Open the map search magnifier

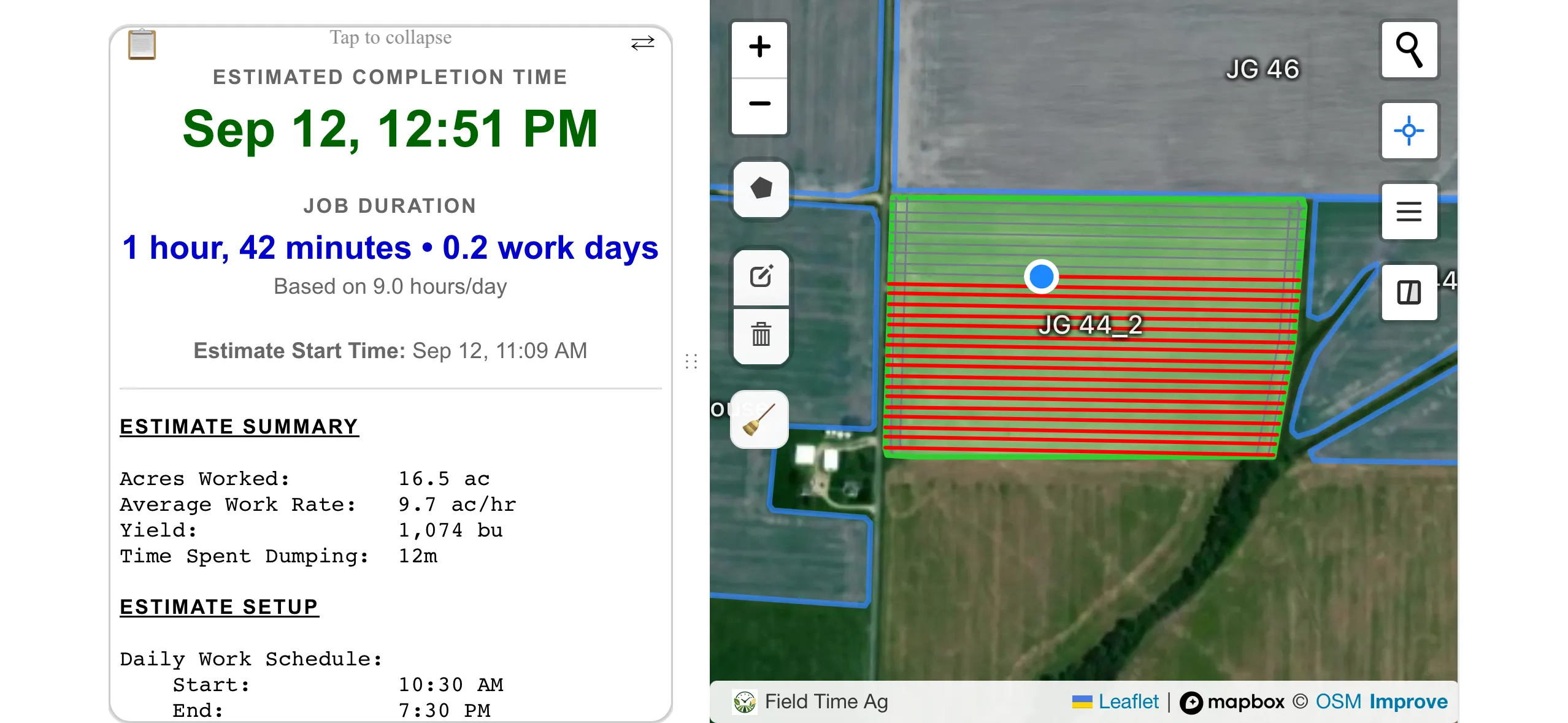(x=1409, y=50)
